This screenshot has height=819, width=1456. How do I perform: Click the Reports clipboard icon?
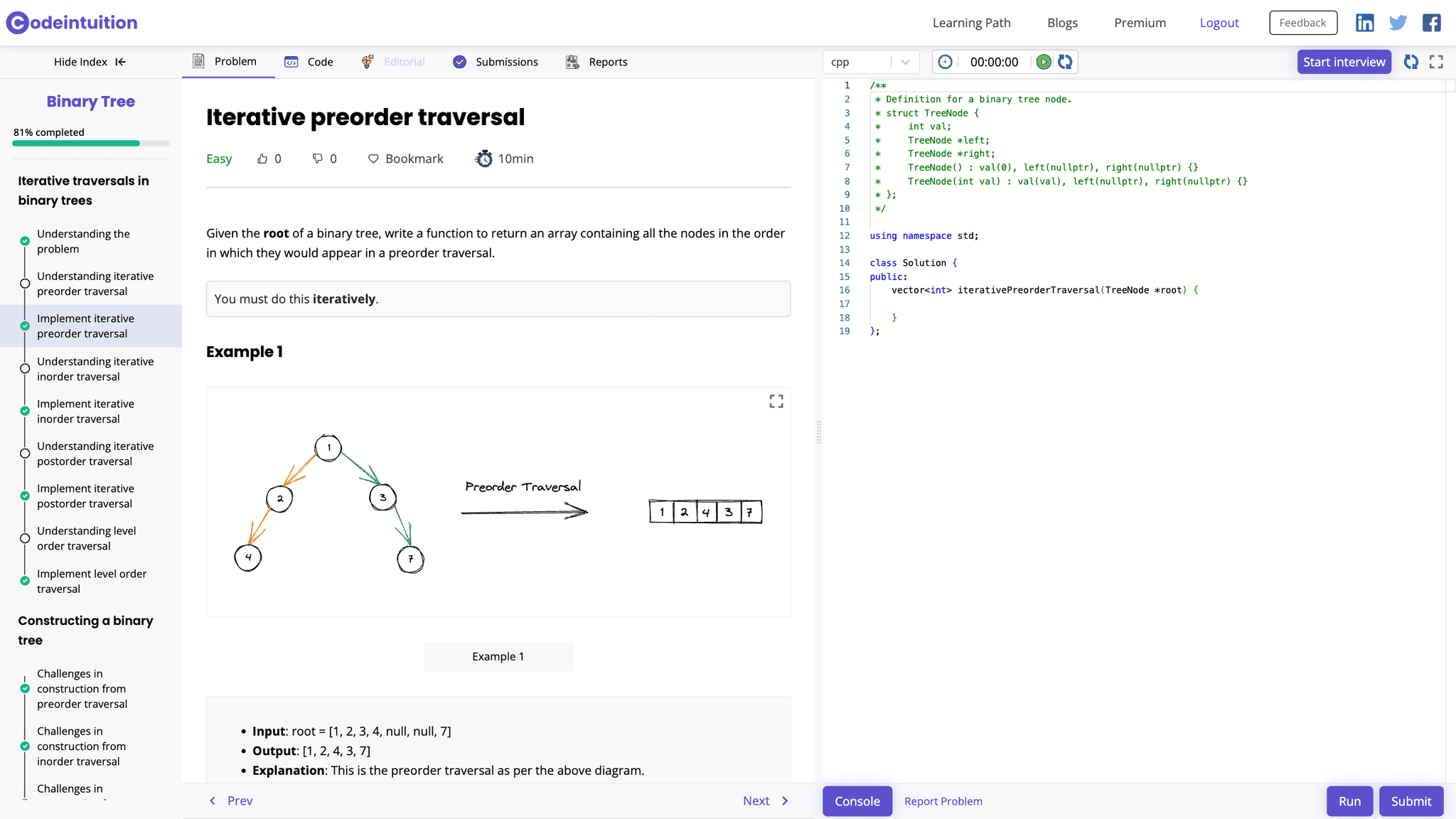coord(572,61)
